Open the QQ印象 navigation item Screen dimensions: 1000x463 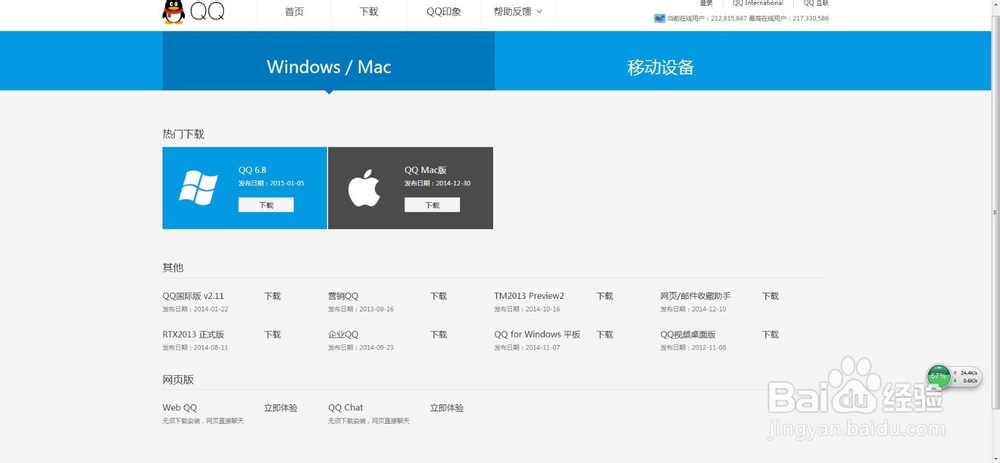tap(444, 11)
